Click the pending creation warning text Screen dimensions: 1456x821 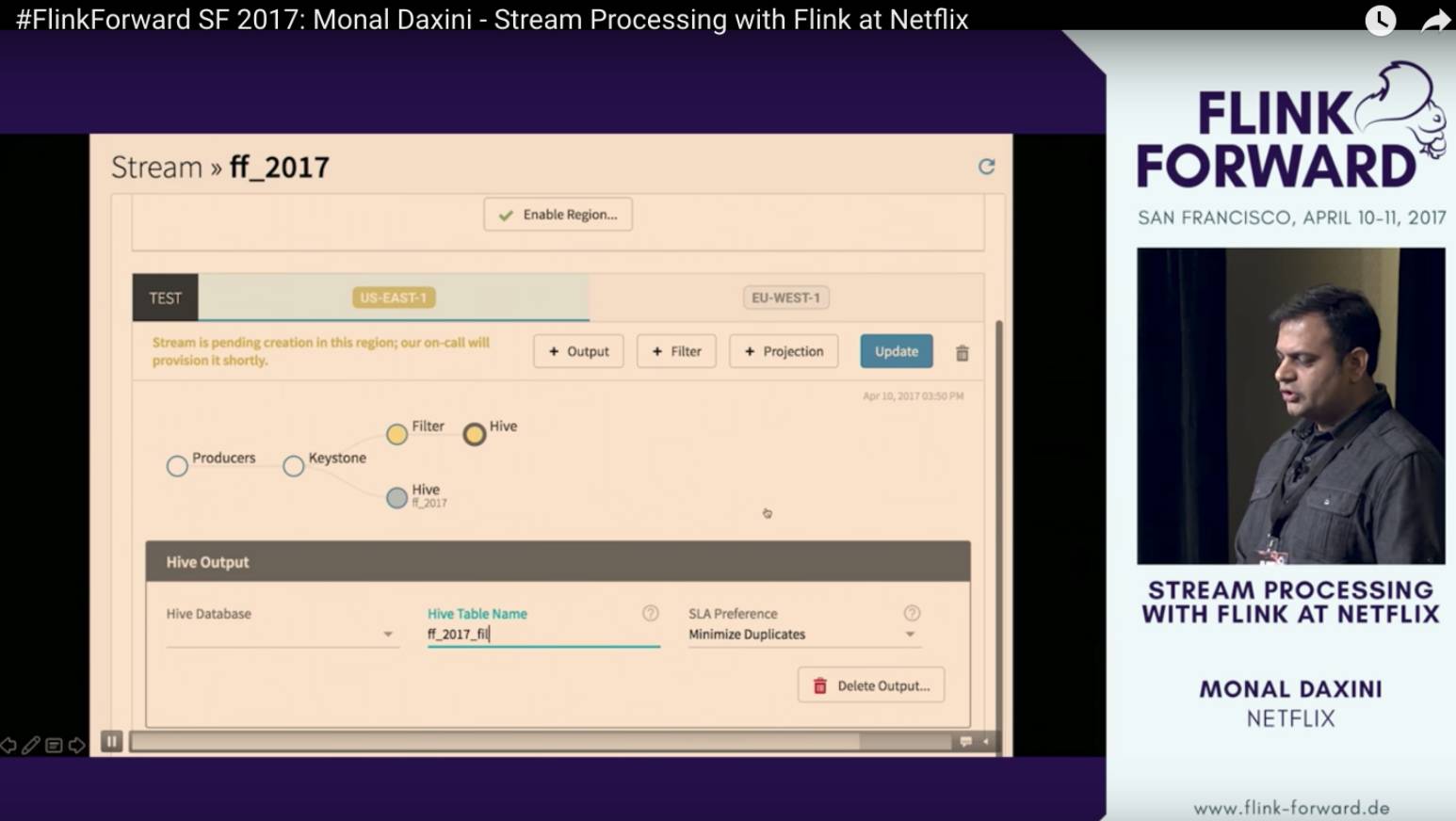tap(320, 351)
